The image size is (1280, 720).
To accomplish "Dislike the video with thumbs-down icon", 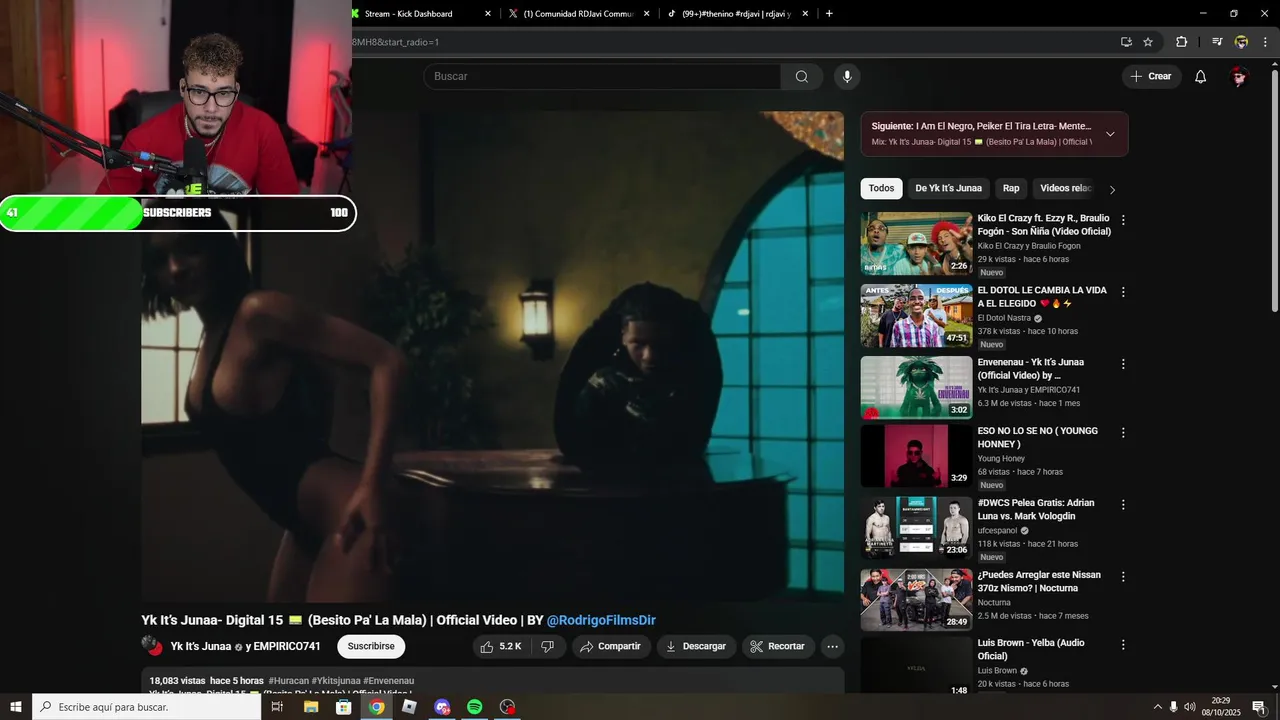I will 547,646.
